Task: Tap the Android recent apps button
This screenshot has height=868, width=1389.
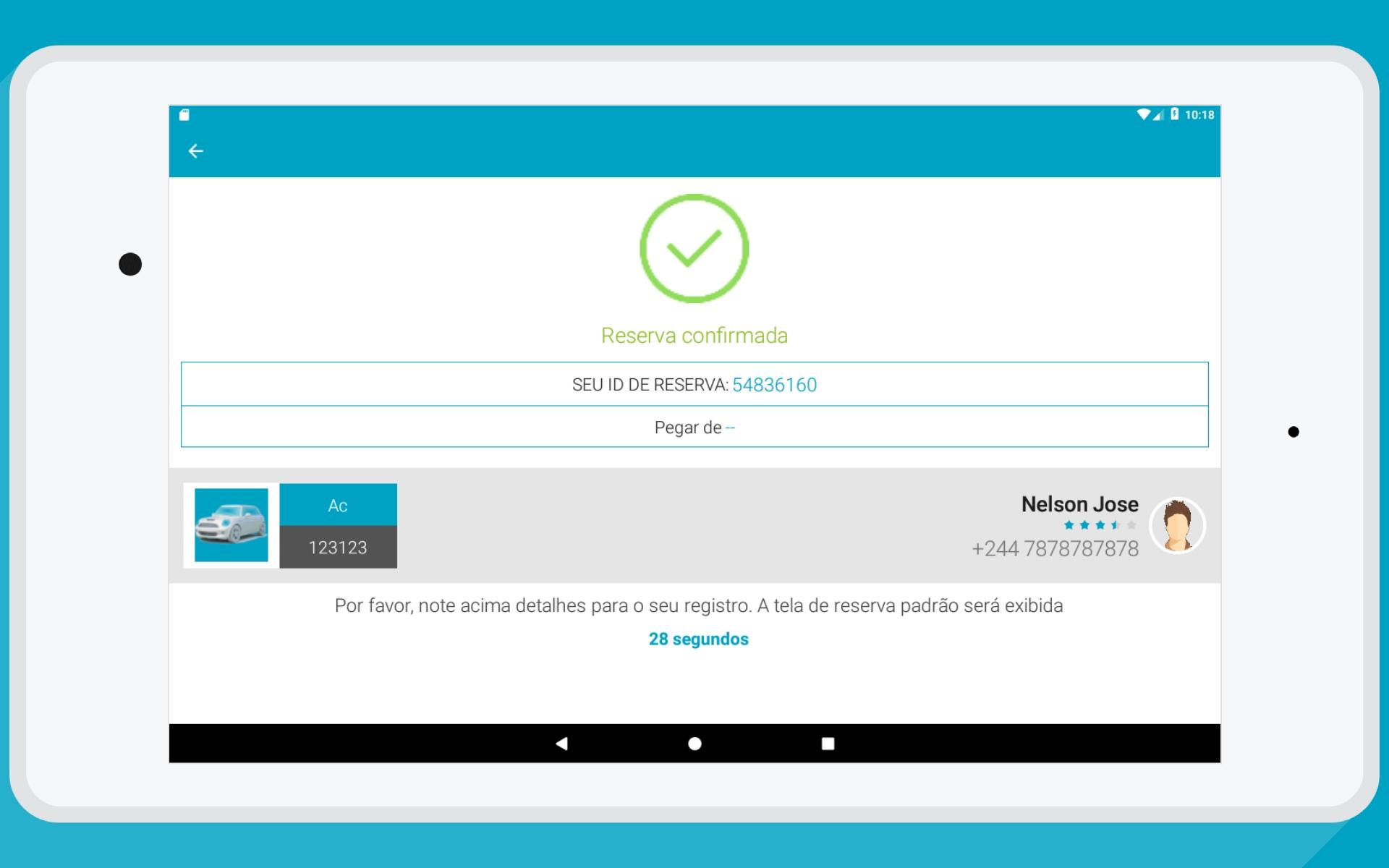Action: click(828, 744)
